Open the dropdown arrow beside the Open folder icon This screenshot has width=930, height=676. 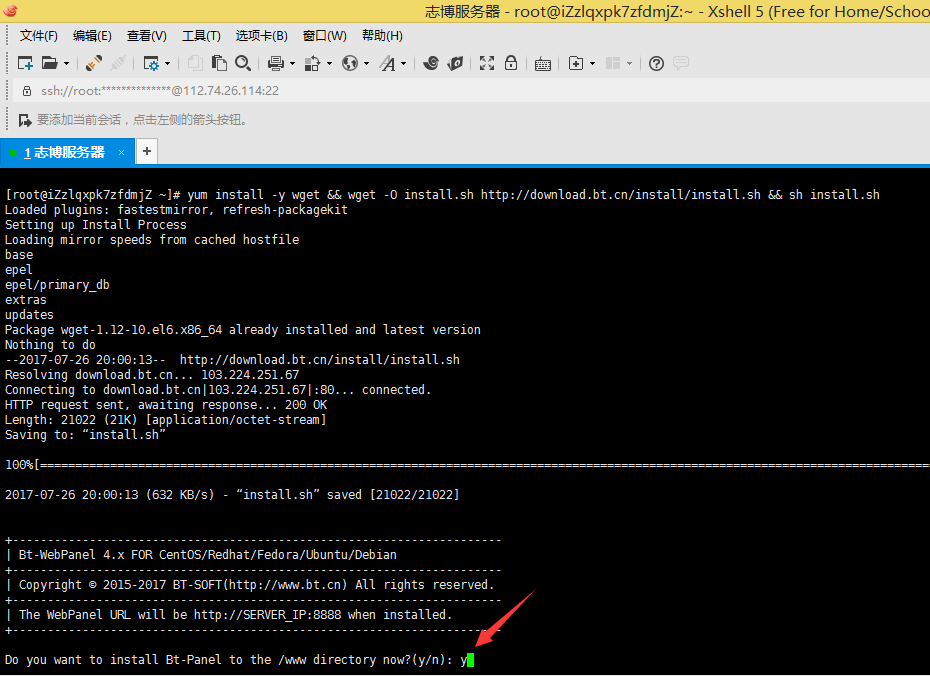(x=67, y=64)
